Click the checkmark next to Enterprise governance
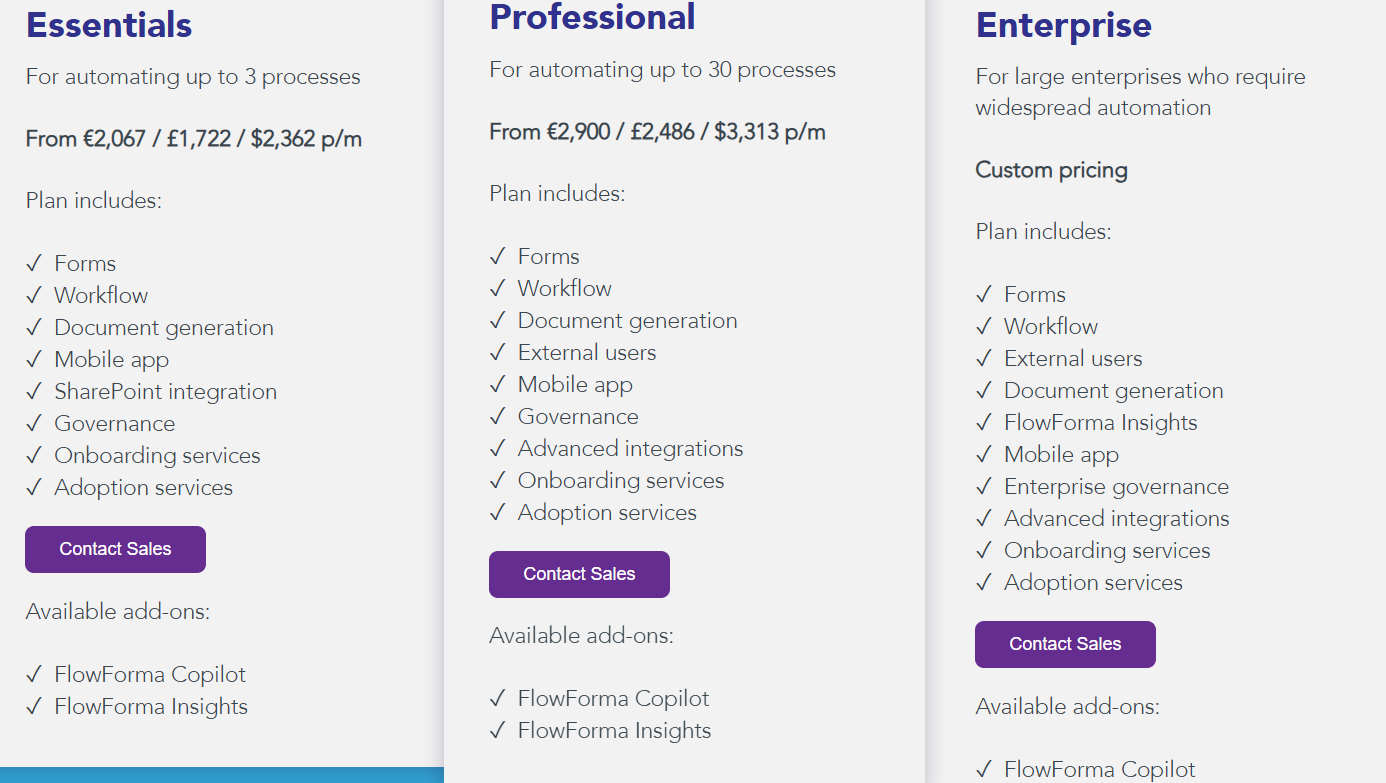 pos(984,487)
